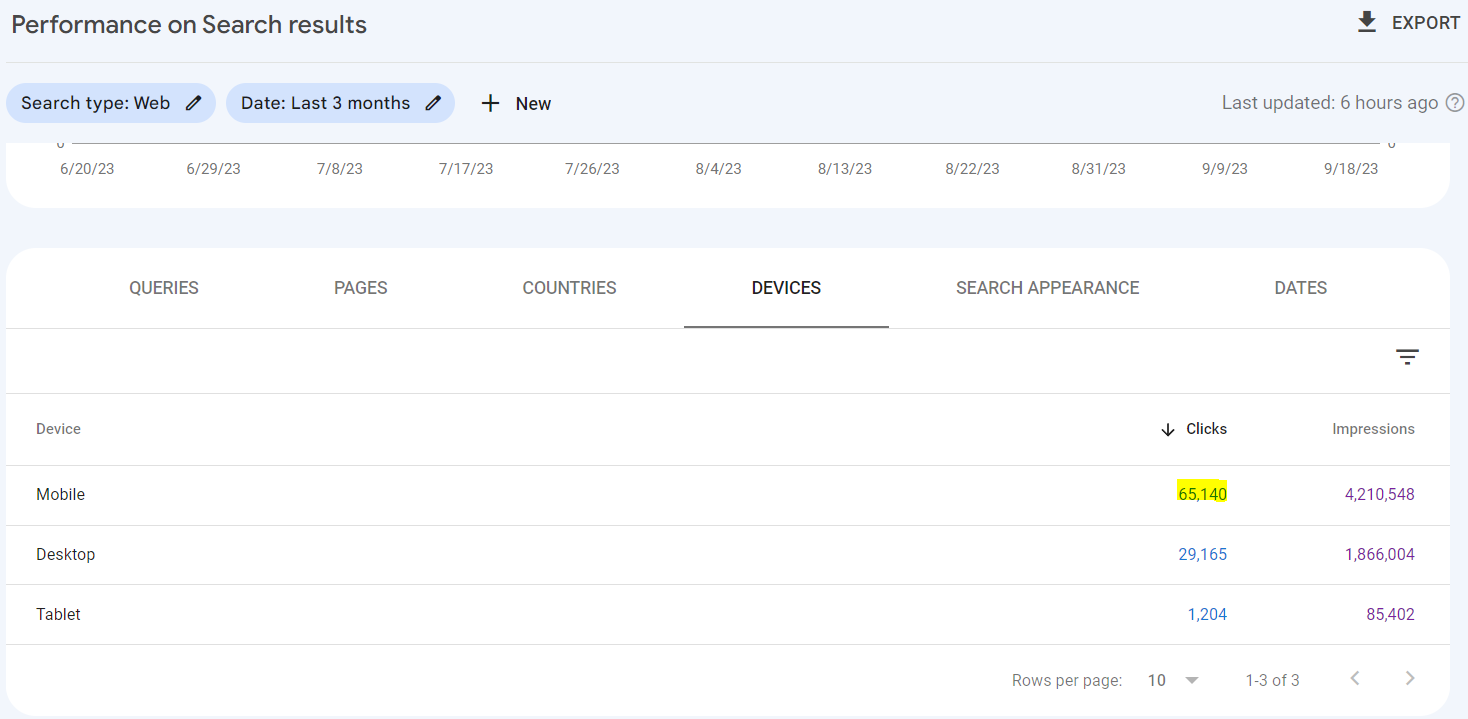Screen dimensions: 1468x719
Task: Switch to the Pages tab
Action: click(361, 288)
